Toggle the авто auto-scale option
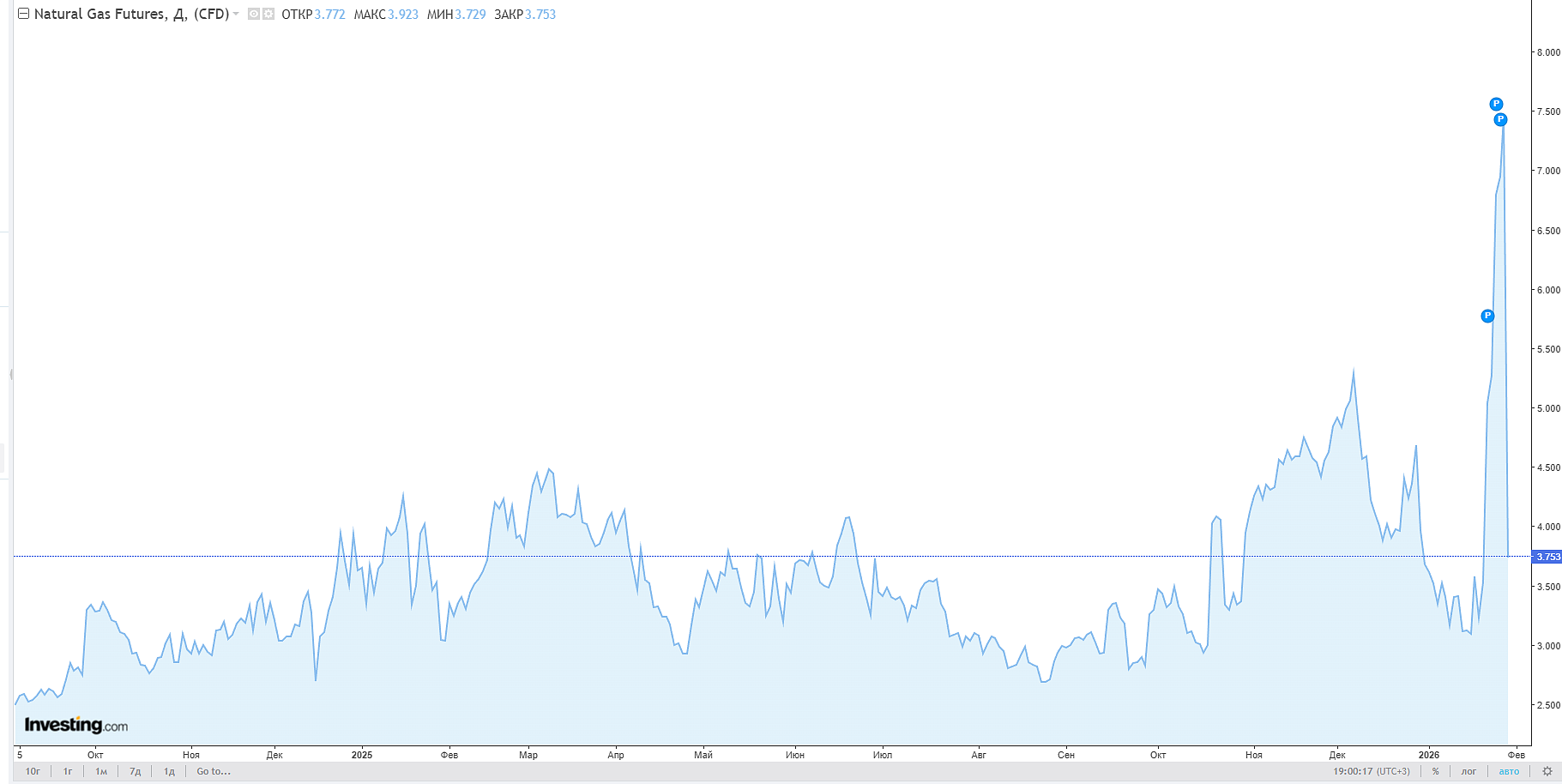The height and width of the screenshot is (784, 1562). pyautogui.click(x=1509, y=771)
